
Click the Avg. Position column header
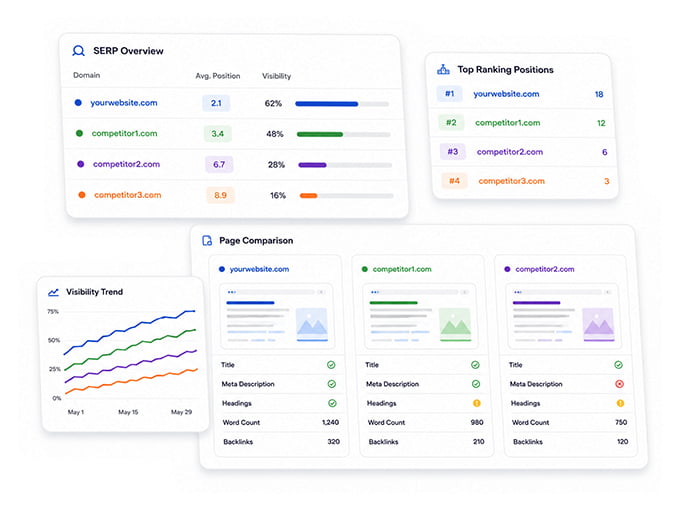(218, 76)
